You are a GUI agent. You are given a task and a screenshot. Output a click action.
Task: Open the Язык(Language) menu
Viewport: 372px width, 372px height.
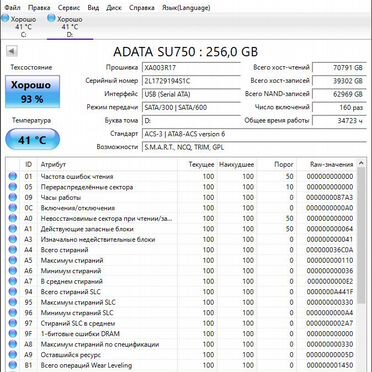point(186,7)
